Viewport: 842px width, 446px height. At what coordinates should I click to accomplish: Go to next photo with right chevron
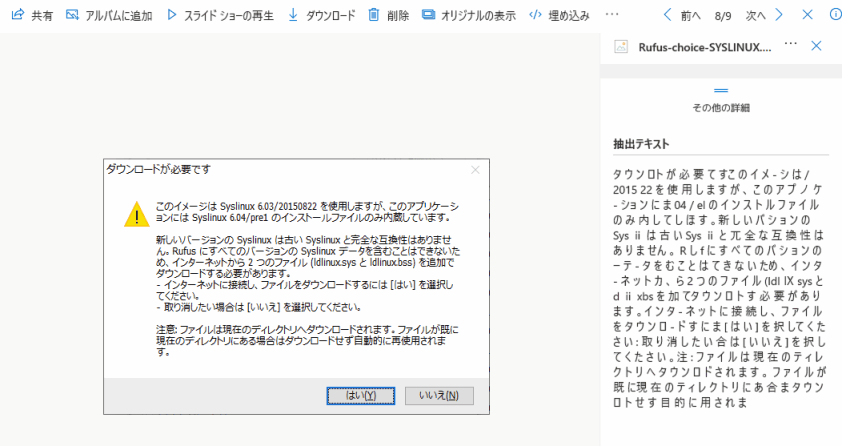click(x=779, y=14)
